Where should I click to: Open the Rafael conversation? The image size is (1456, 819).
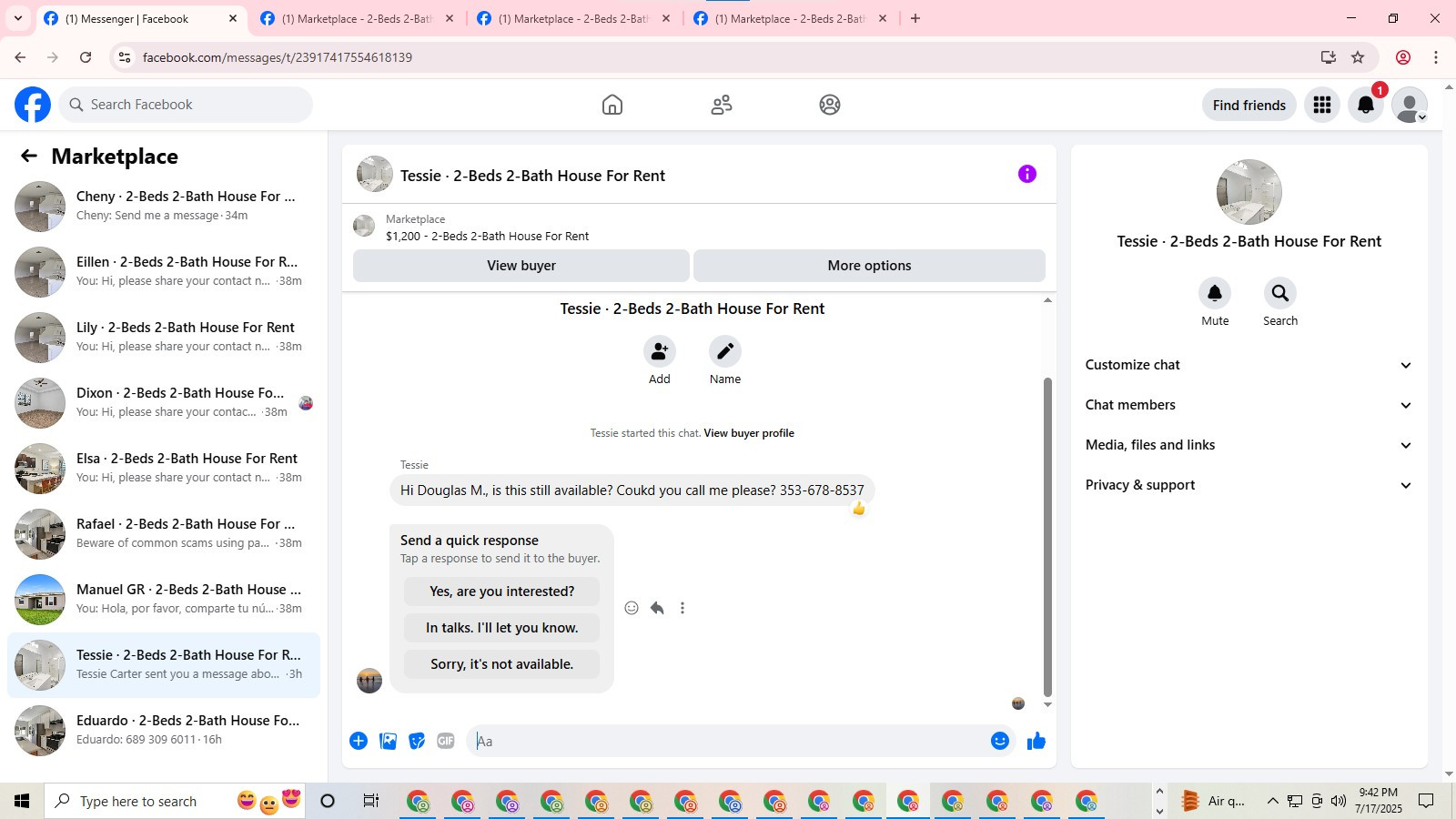(164, 534)
